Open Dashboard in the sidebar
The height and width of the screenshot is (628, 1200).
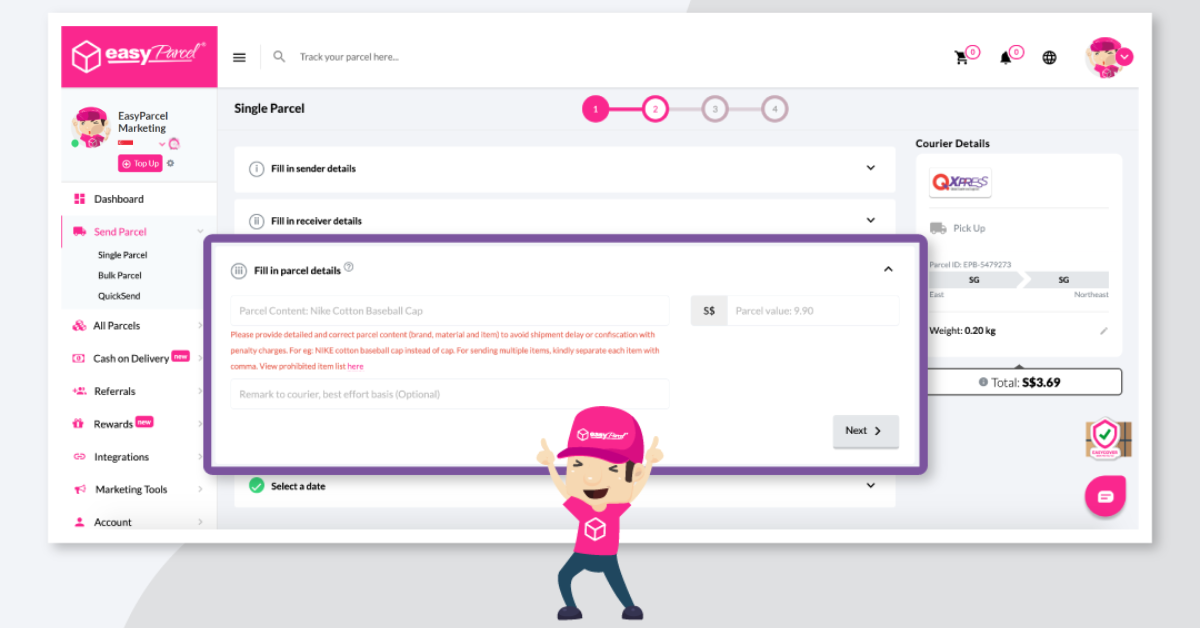[x=119, y=199]
